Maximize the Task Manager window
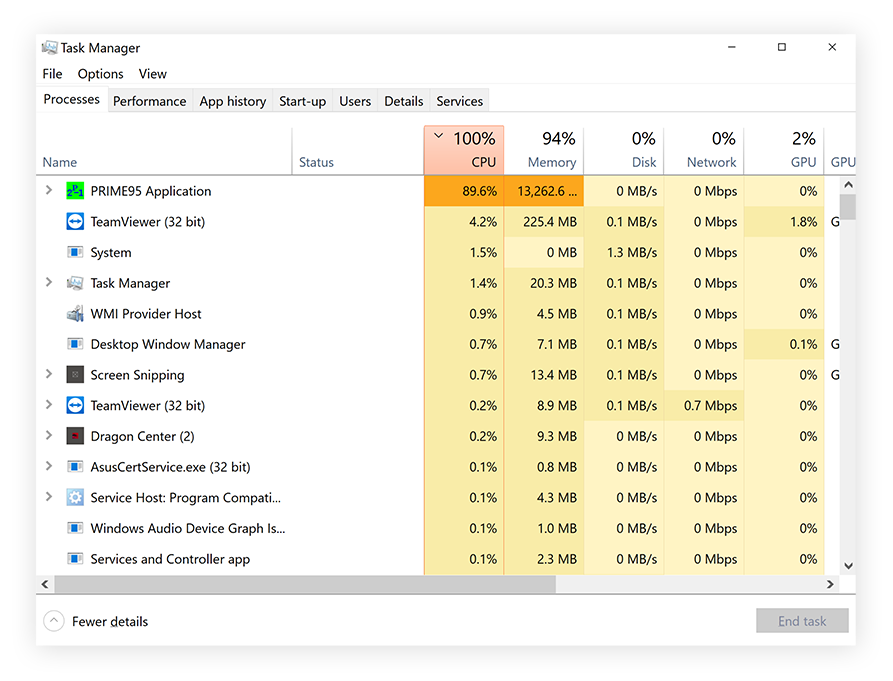 tap(782, 47)
